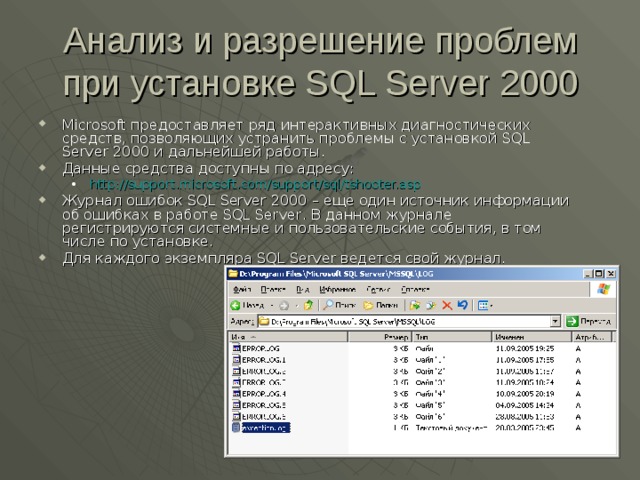Open the Справка menu
This screenshot has height=480, width=640.
[416, 289]
